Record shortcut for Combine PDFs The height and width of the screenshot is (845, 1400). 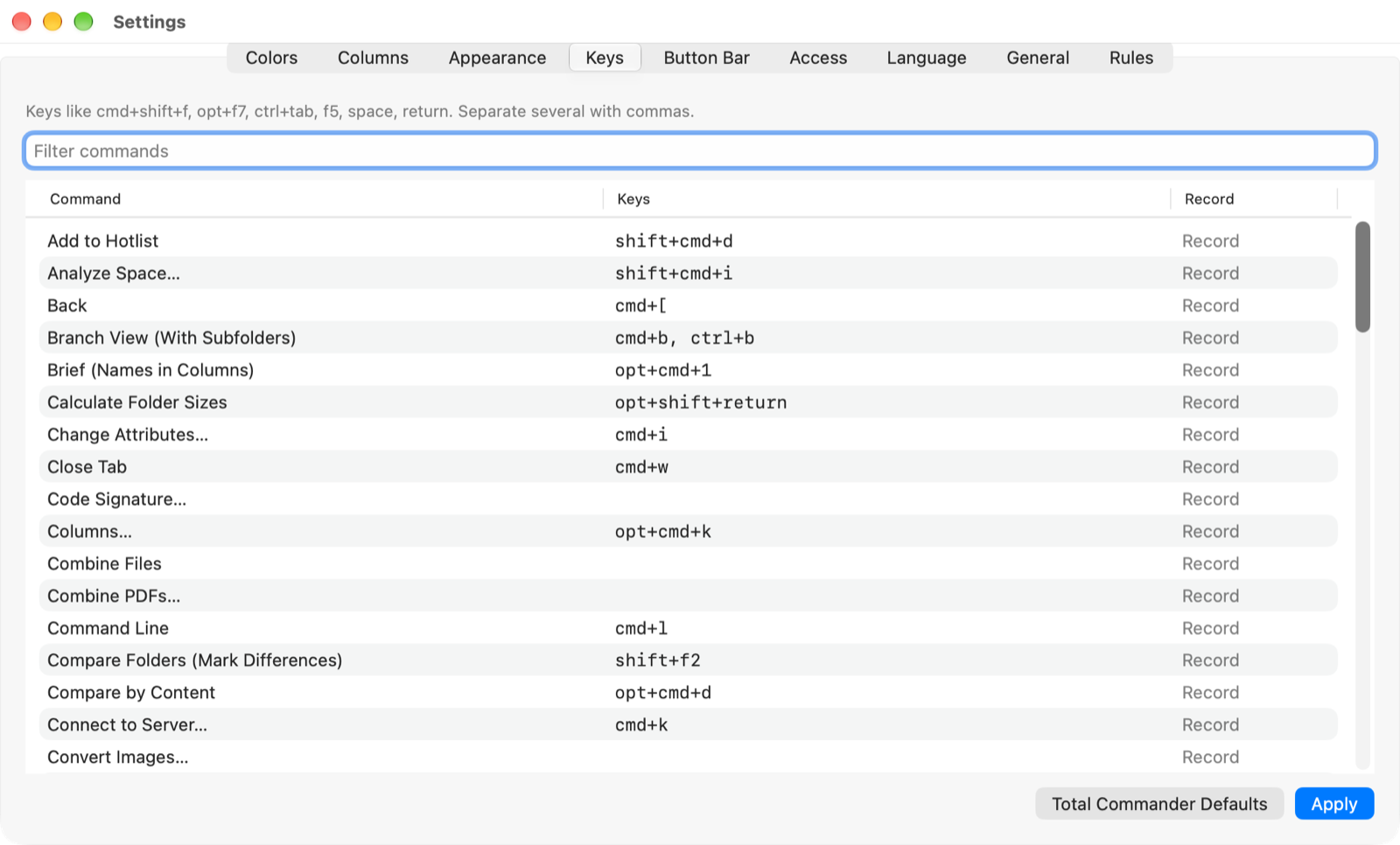pos(1210,597)
